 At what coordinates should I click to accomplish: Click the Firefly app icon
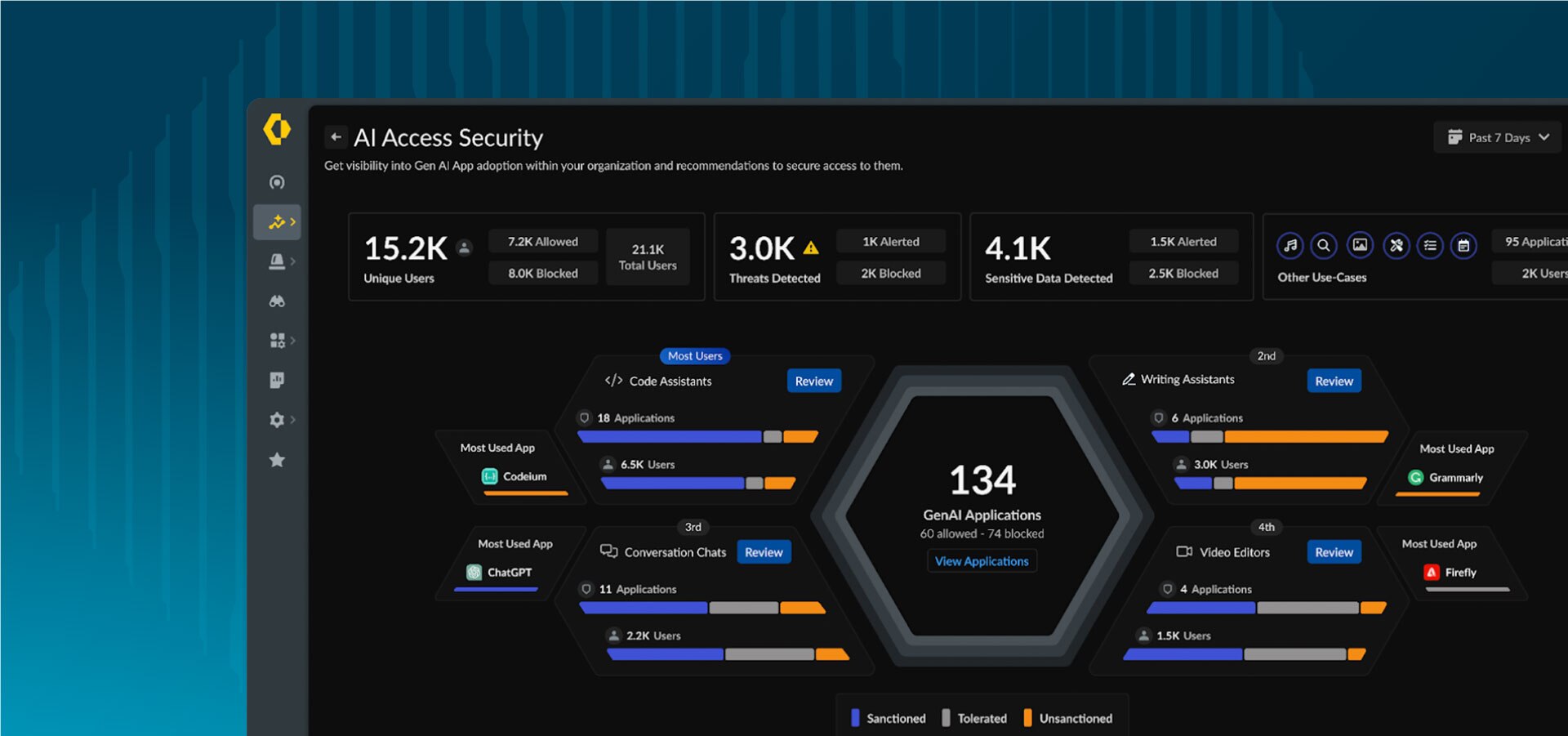pos(1431,572)
